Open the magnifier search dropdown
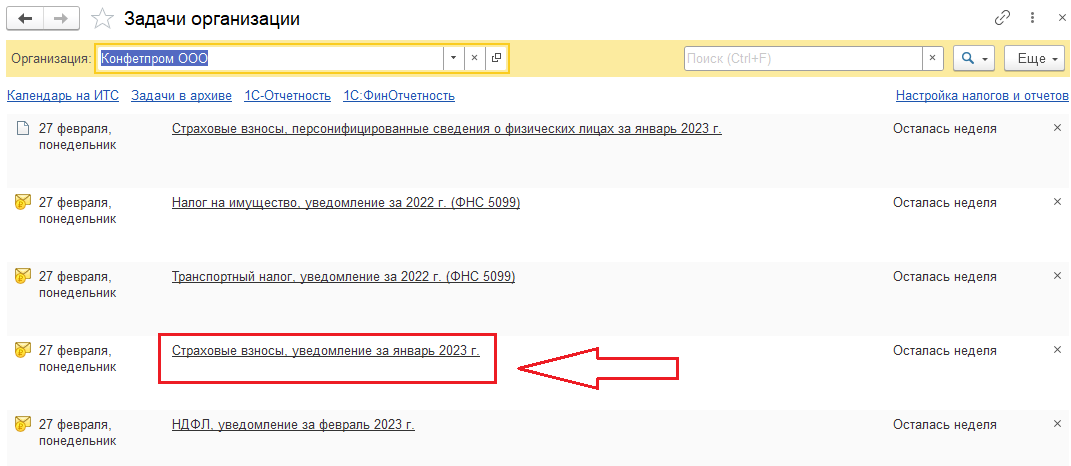This screenshot has height=466, width=1071. pos(973,58)
